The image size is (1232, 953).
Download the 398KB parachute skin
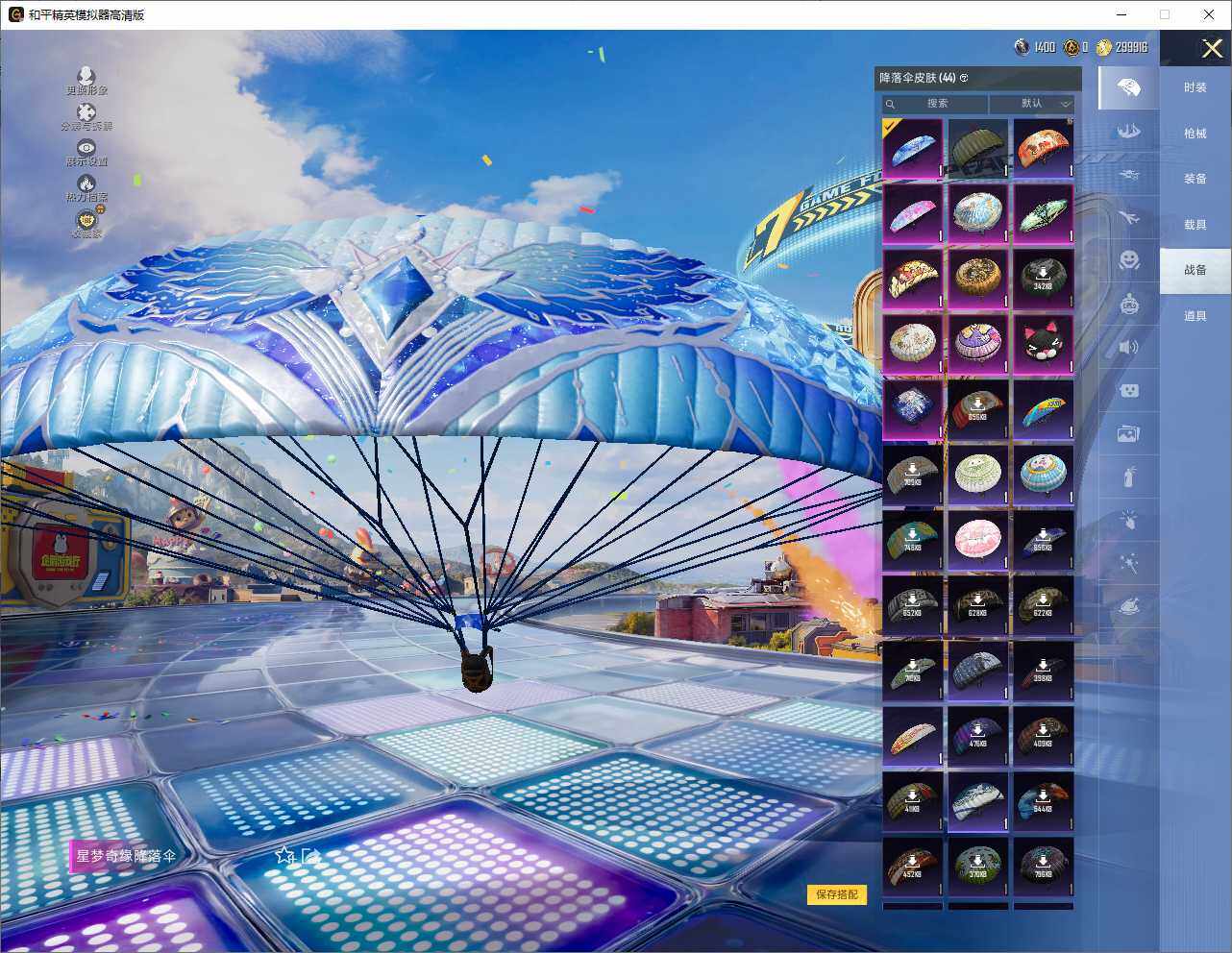pyautogui.click(x=1043, y=670)
